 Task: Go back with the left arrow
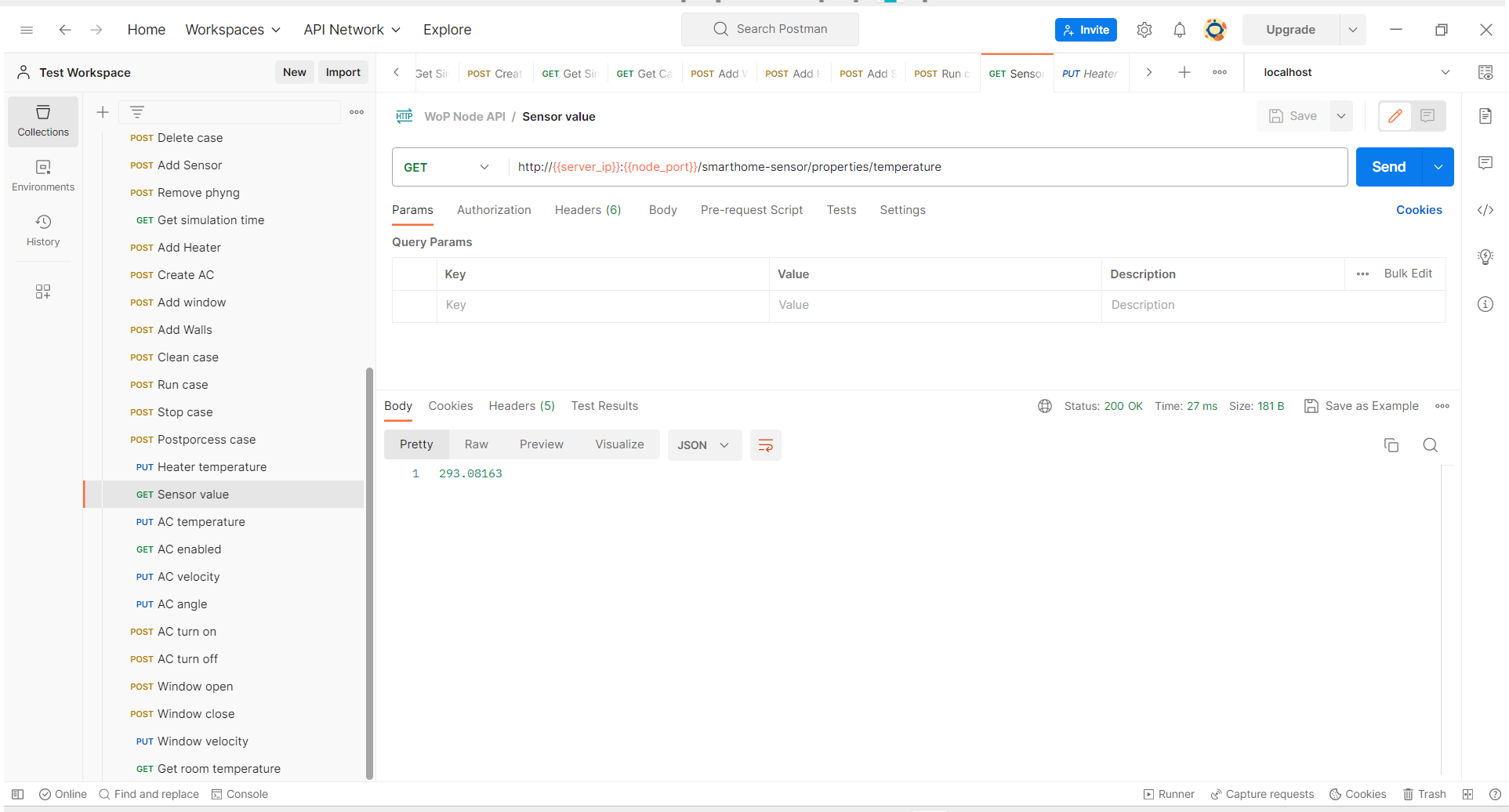click(65, 30)
